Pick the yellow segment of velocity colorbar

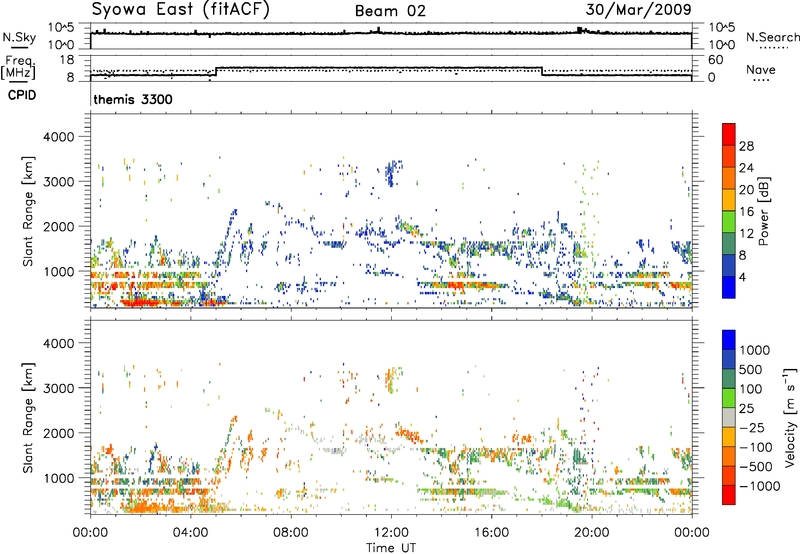pos(729,437)
